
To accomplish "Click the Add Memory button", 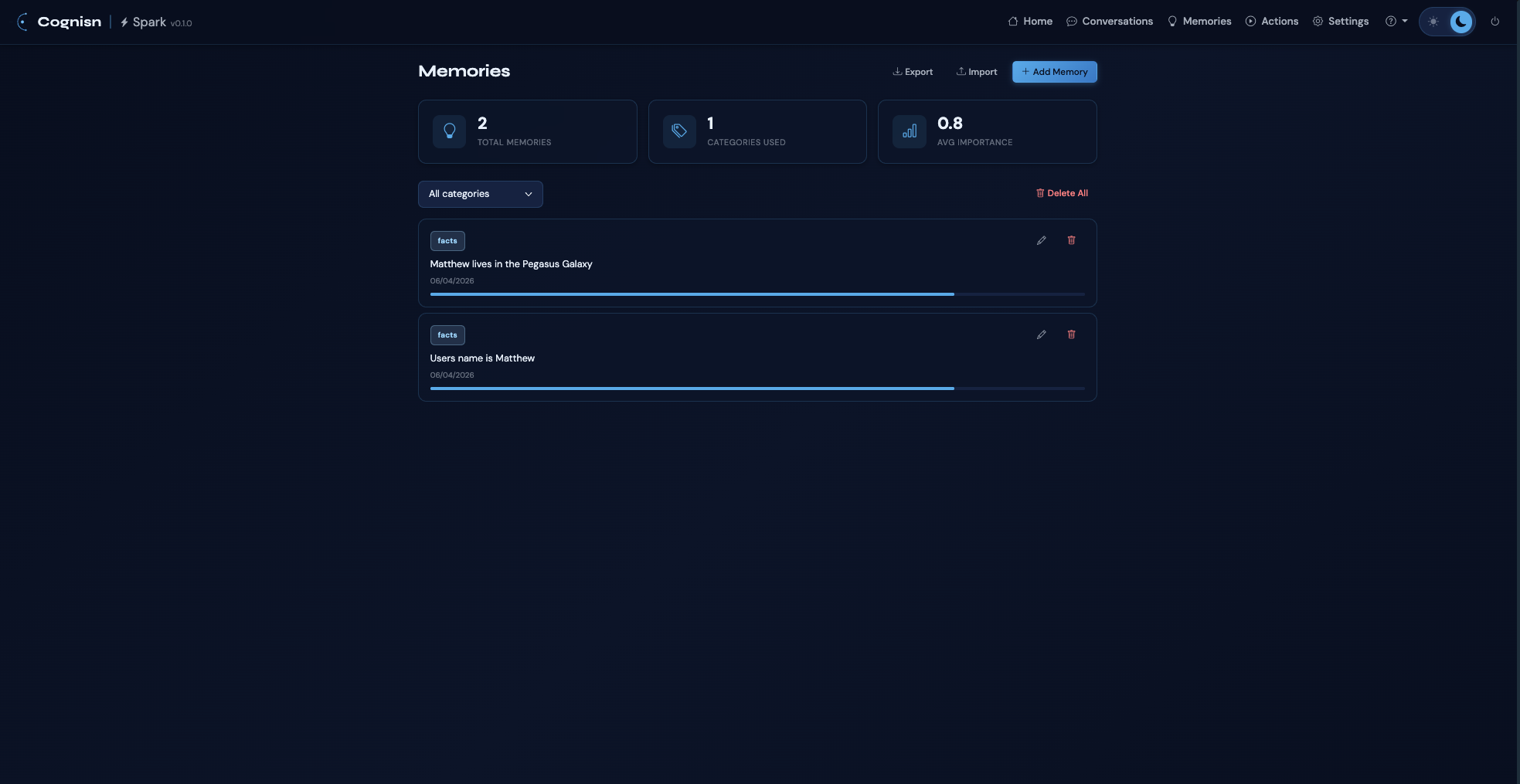I will click(1054, 72).
